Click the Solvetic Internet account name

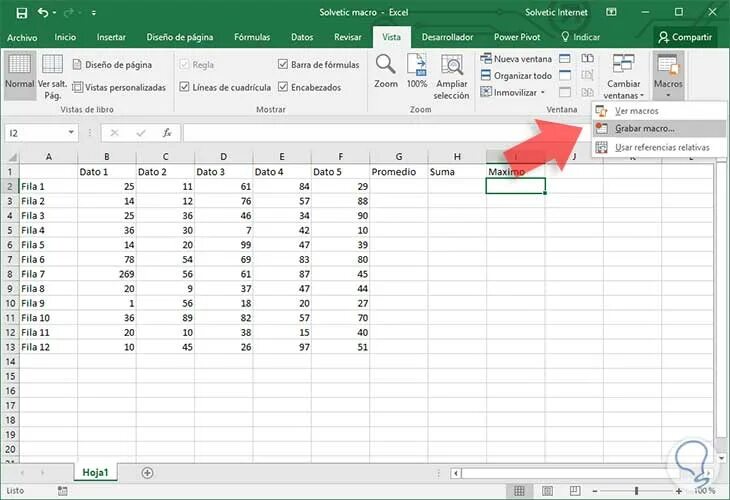pyautogui.click(x=556, y=13)
